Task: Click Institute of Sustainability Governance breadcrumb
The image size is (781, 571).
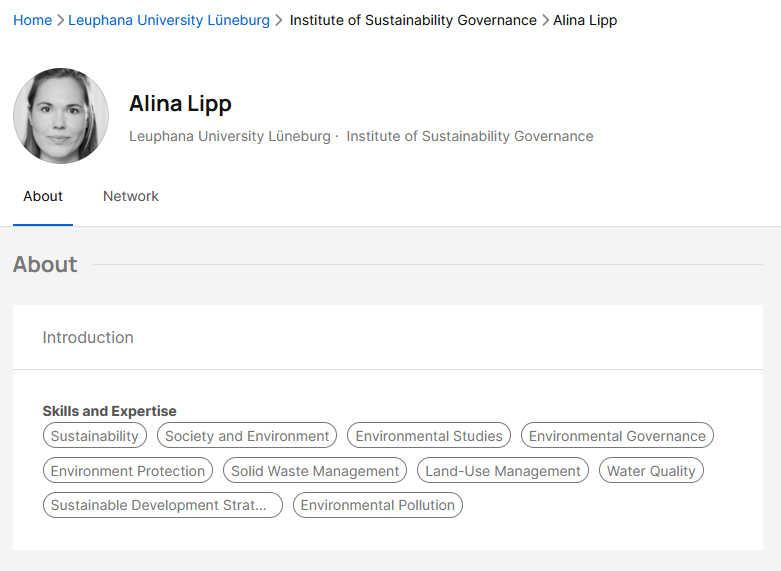Action: (413, 20)
